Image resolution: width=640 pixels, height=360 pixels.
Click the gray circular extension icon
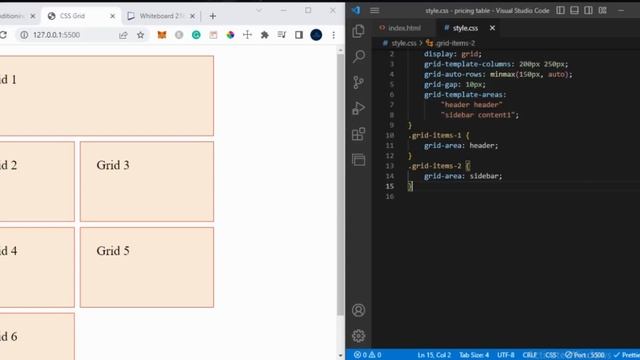(179, 35)
